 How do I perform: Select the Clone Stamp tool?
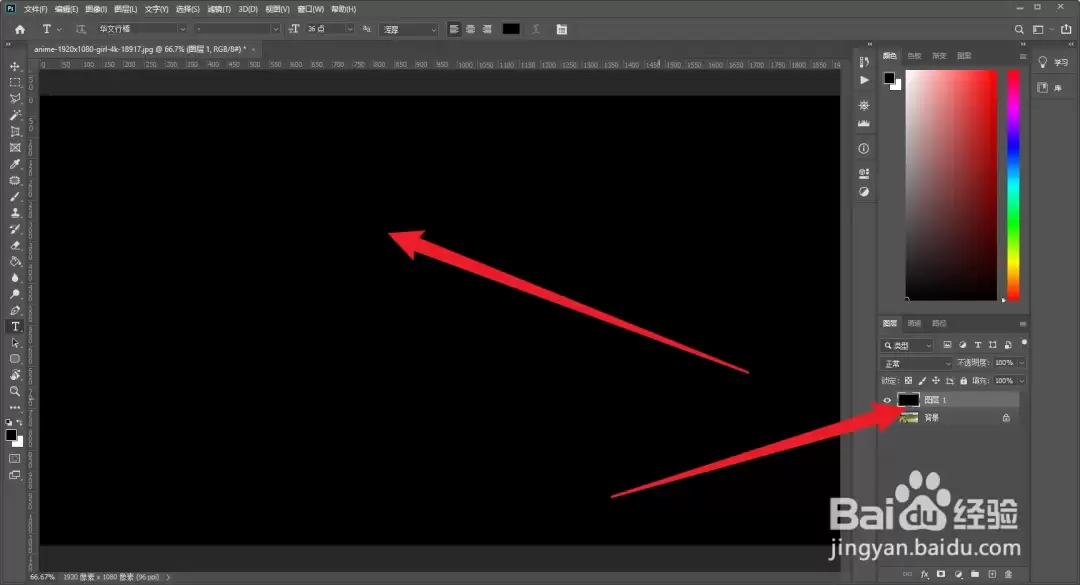coord(14,213)
